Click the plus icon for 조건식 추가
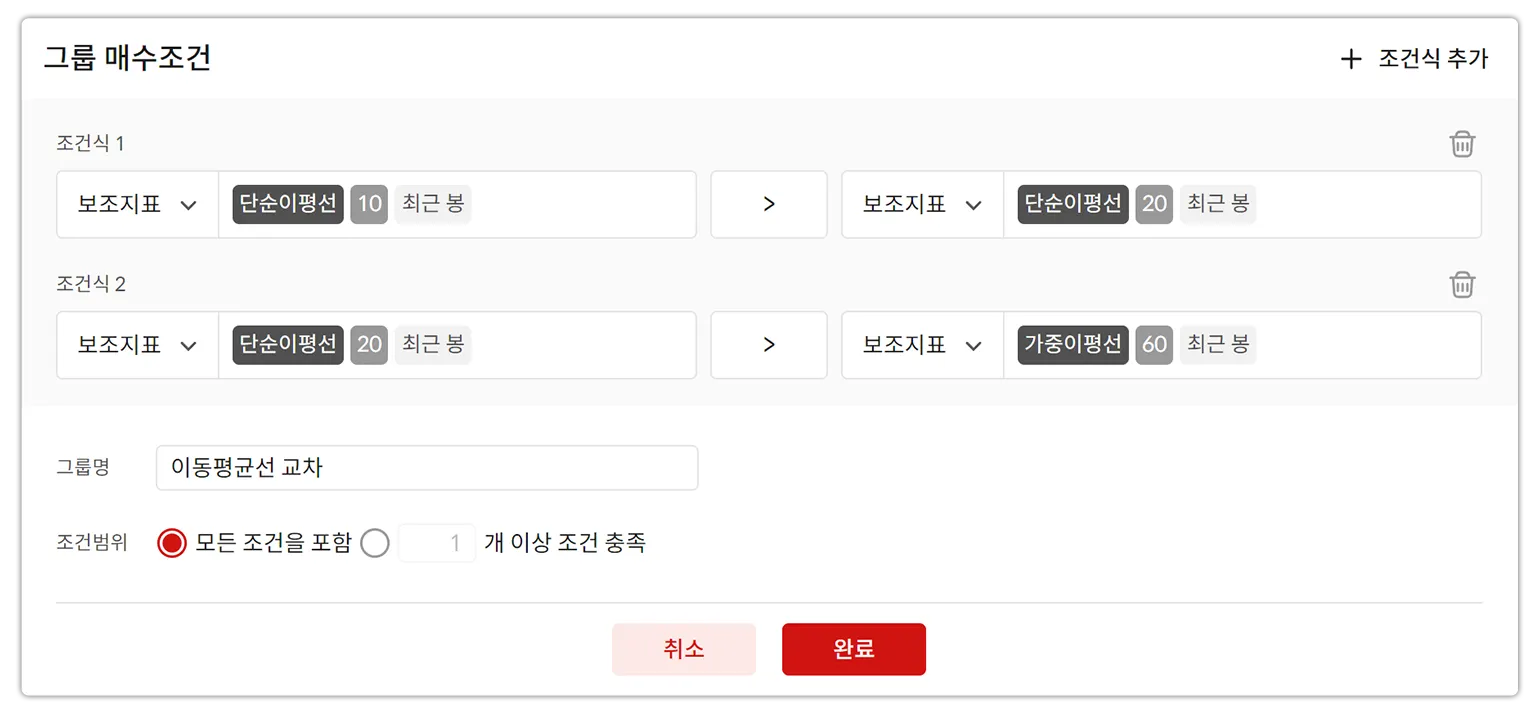The image size is (1540, 718). (x=1350, y=59)
